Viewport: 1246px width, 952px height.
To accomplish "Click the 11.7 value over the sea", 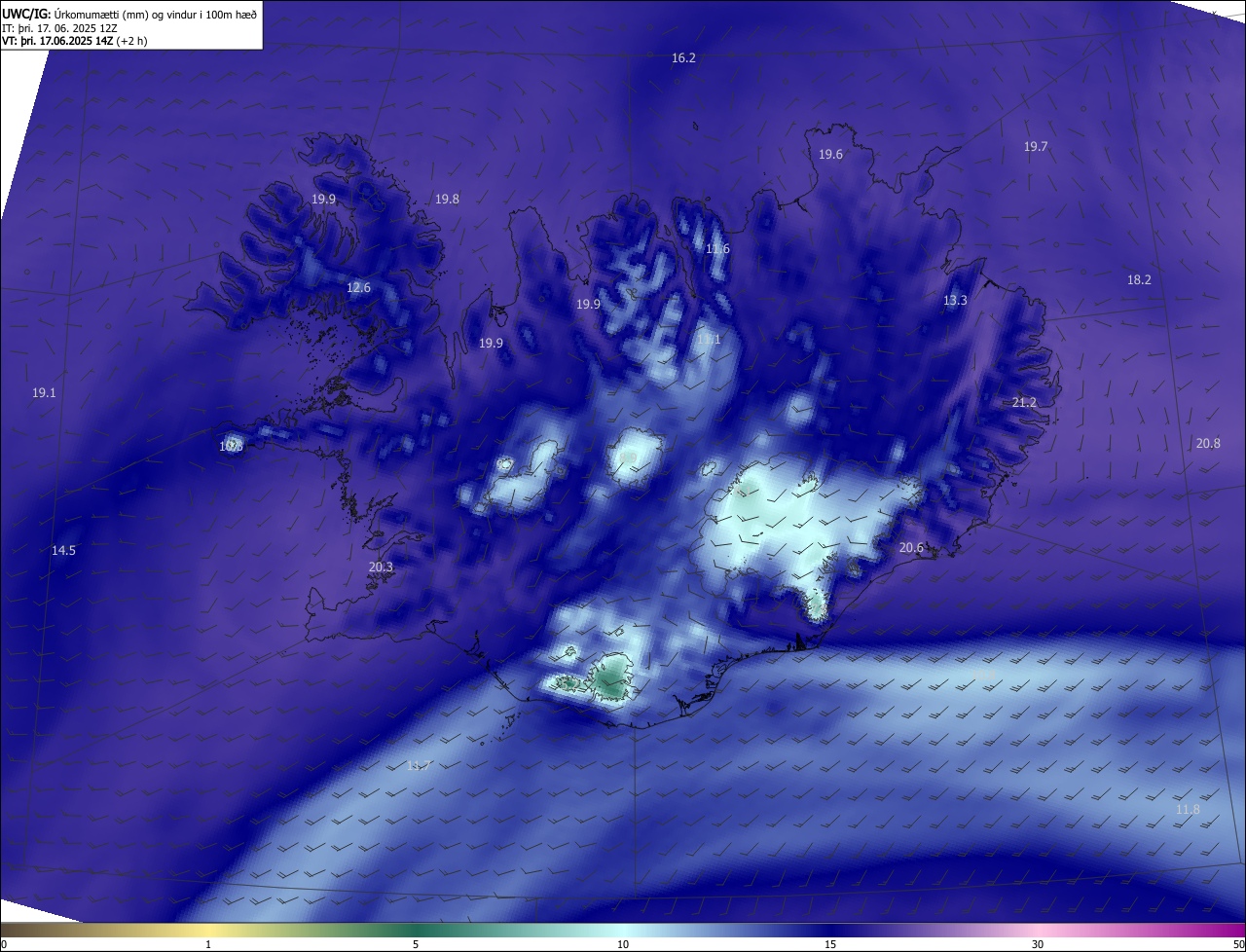I will coord(419,766).
